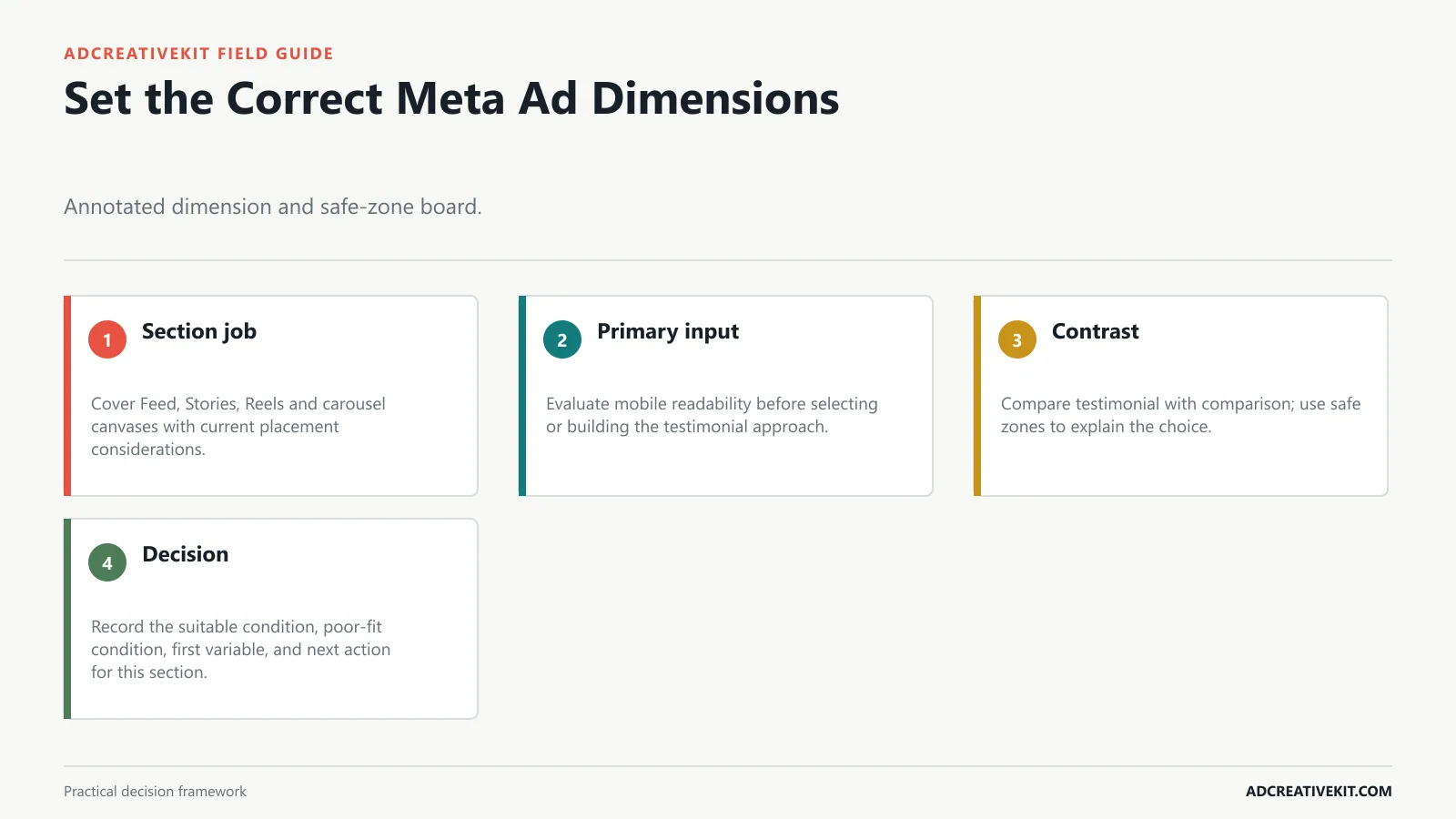
Task: Click the 'Practical decision framework' footer text
Action: point(155,792)
